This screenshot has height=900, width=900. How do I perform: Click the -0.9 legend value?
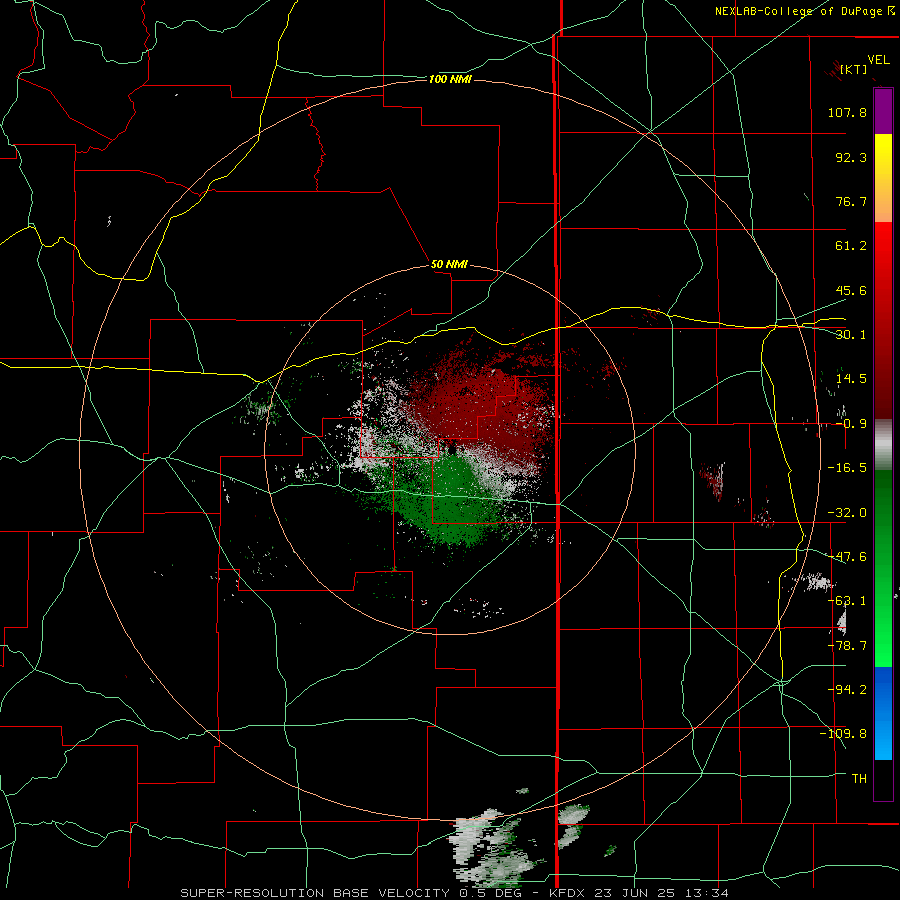point(851,424)
